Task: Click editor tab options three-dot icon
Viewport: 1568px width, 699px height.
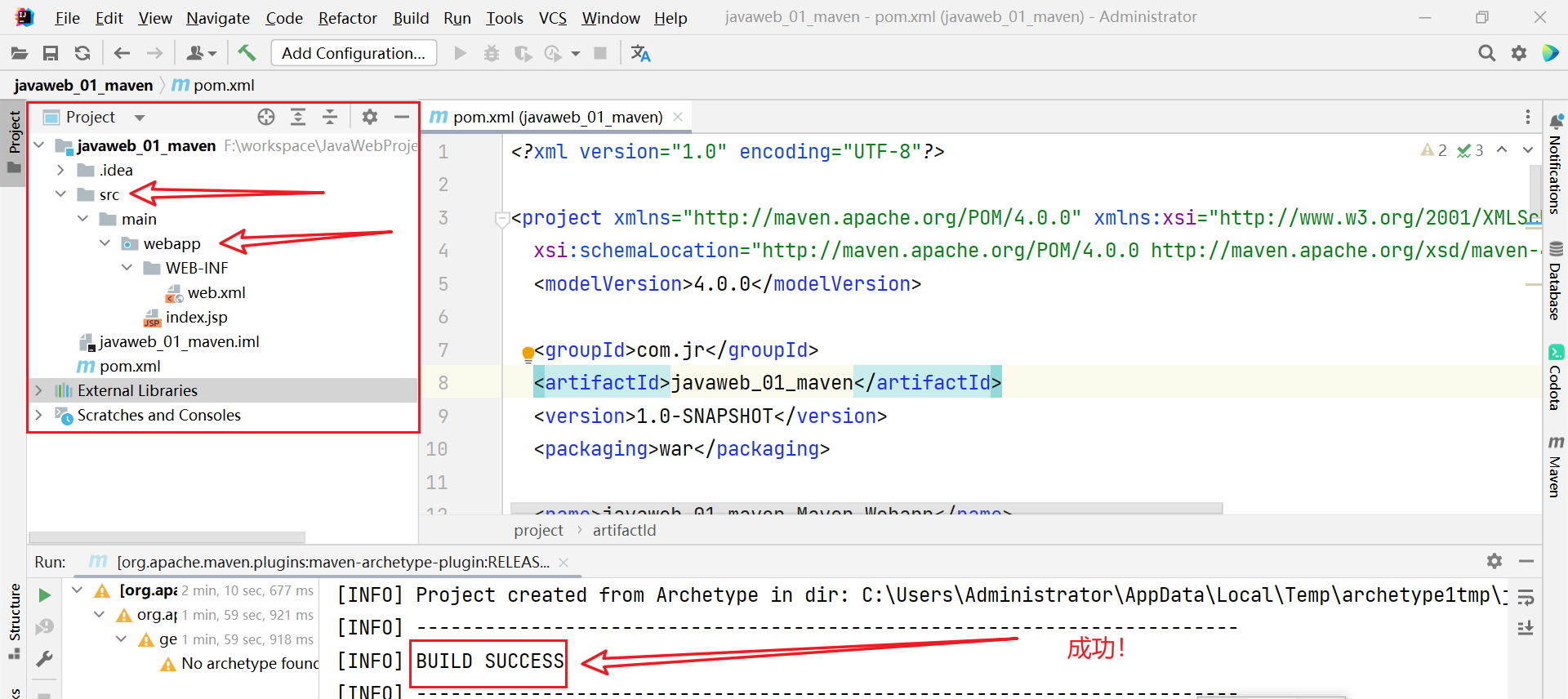Action: click(x=1528, y=117)
